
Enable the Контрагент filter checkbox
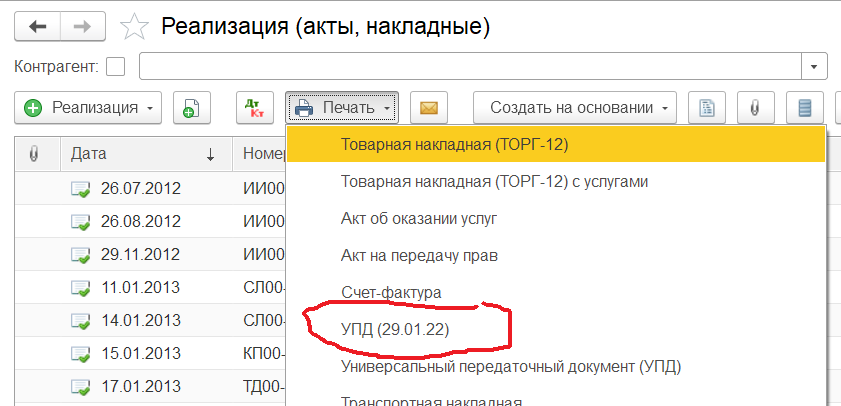116,67
